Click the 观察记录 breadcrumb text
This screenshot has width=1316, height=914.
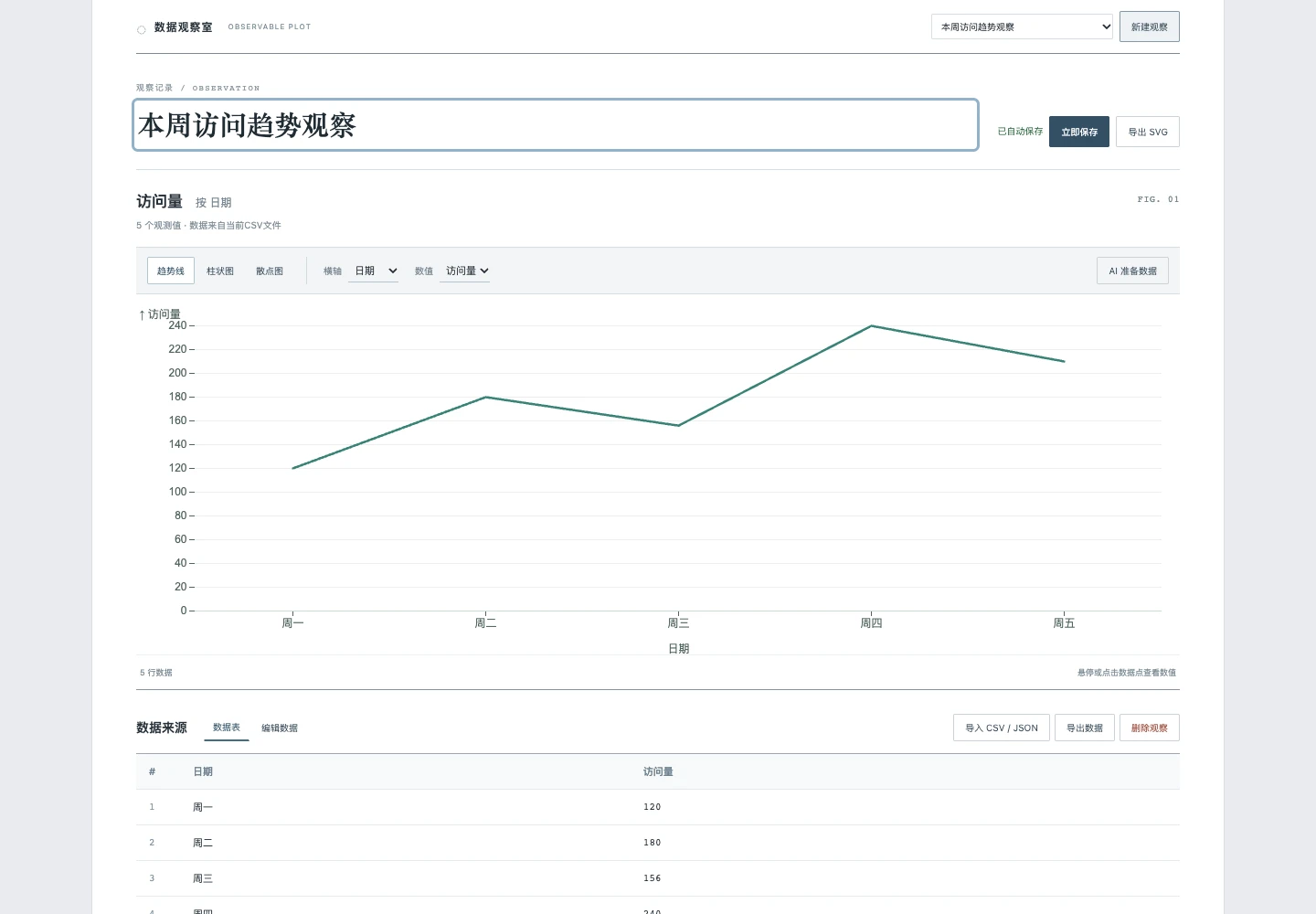(154, 88)
